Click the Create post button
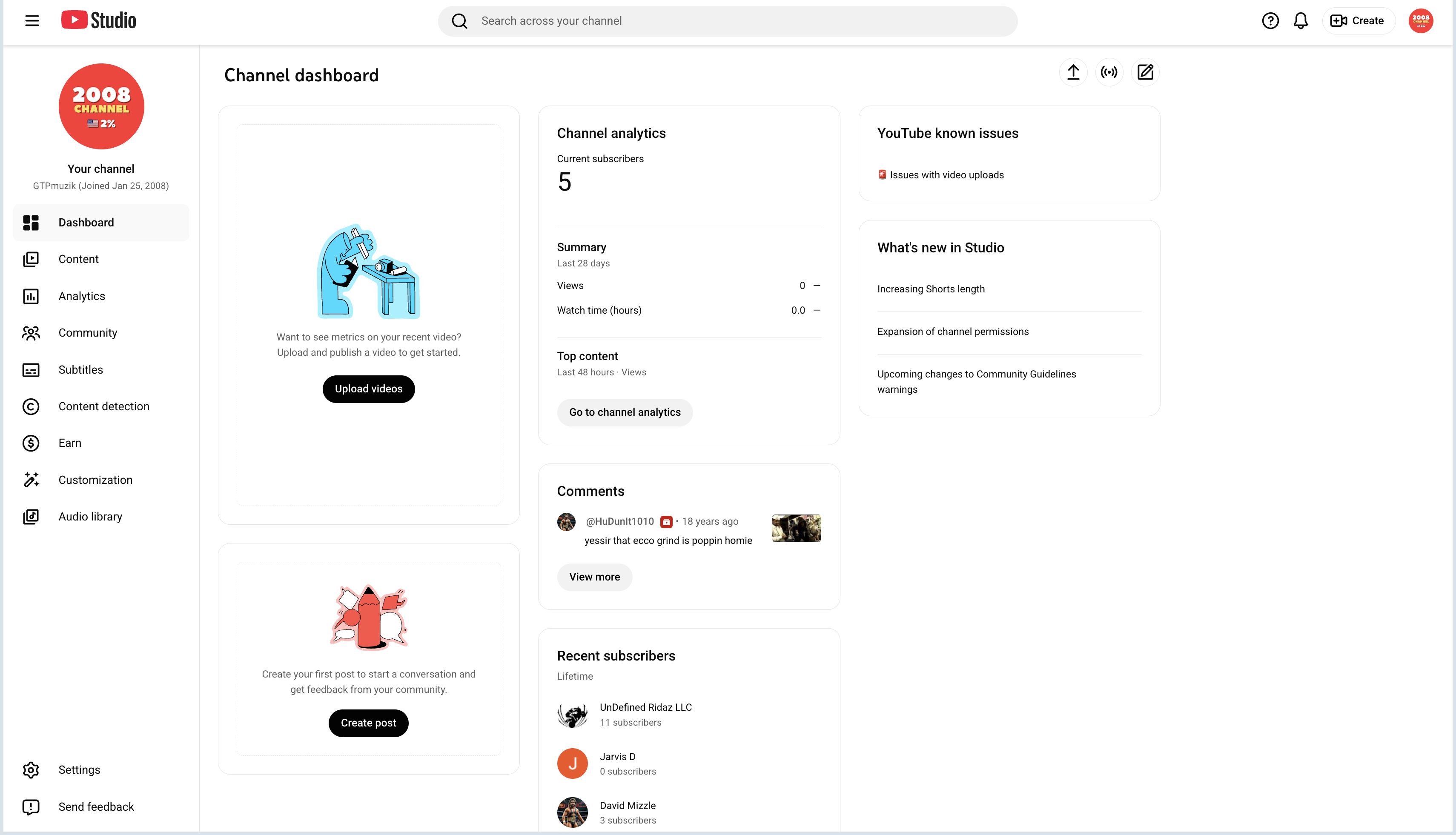This screenshot has height=835, width=1456. (x=368, y=723)
